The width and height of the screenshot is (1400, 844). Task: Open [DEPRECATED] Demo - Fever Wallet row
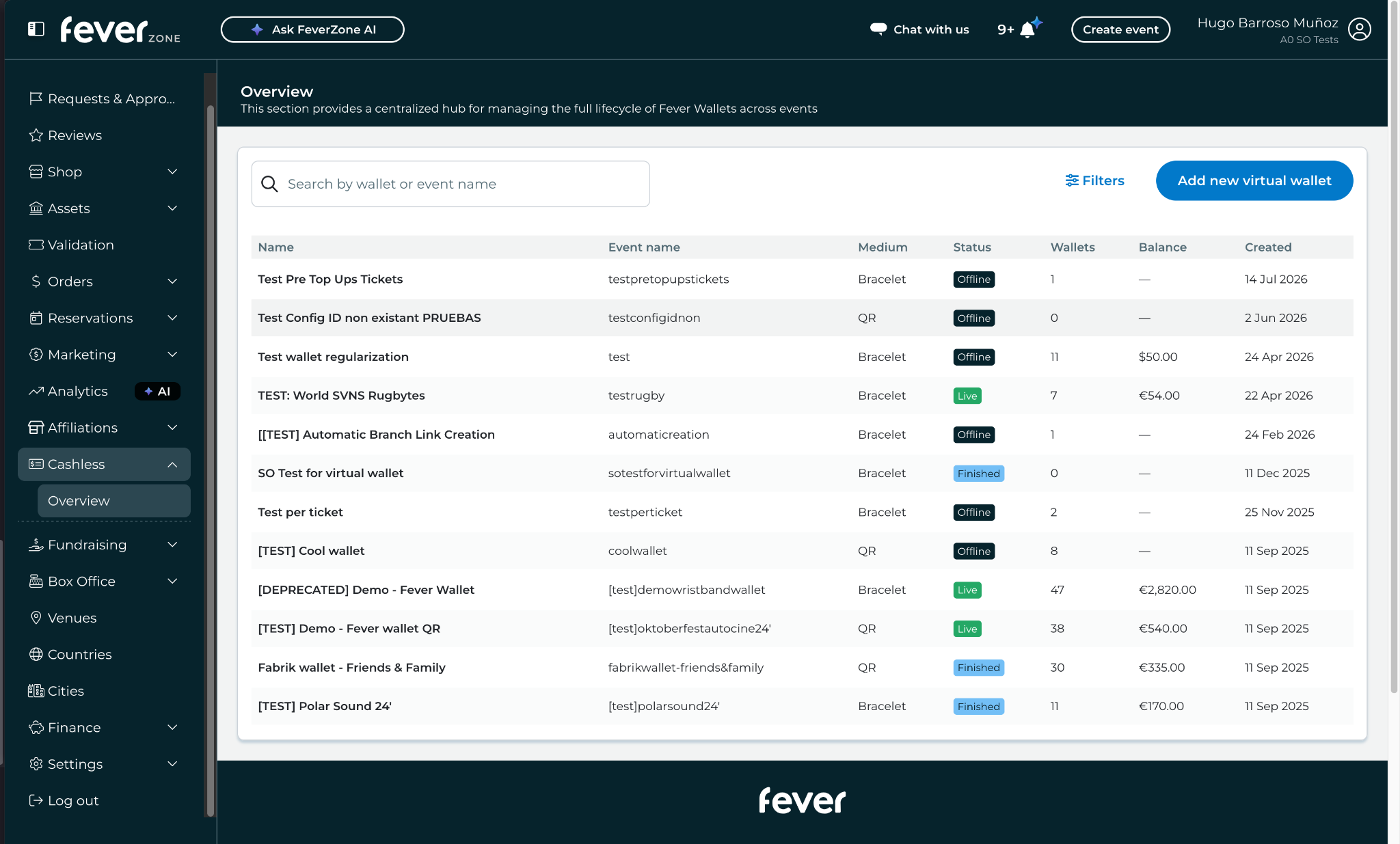click(x=802, y=590)
